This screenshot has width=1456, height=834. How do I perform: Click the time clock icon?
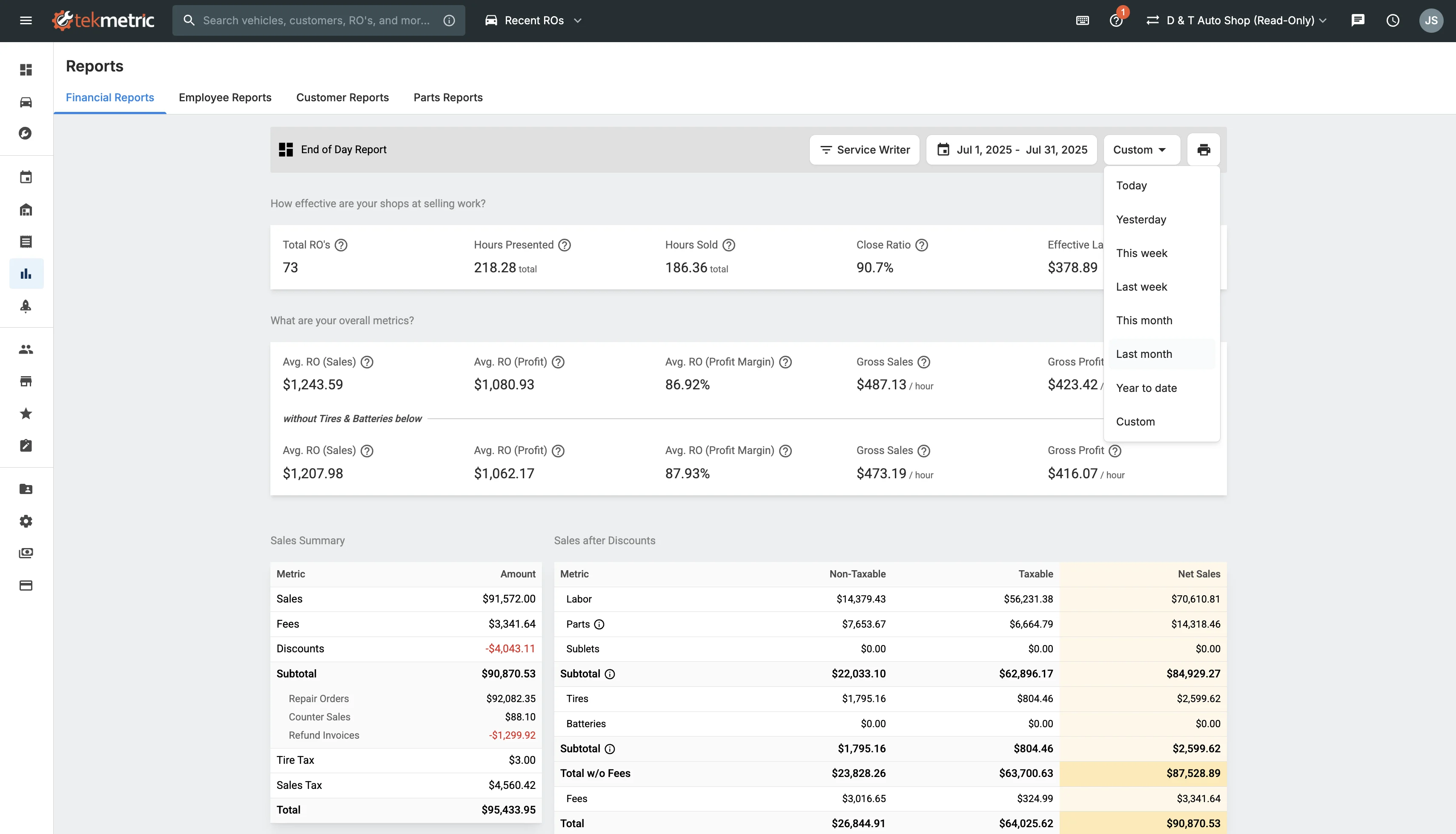click(1393, 20)
